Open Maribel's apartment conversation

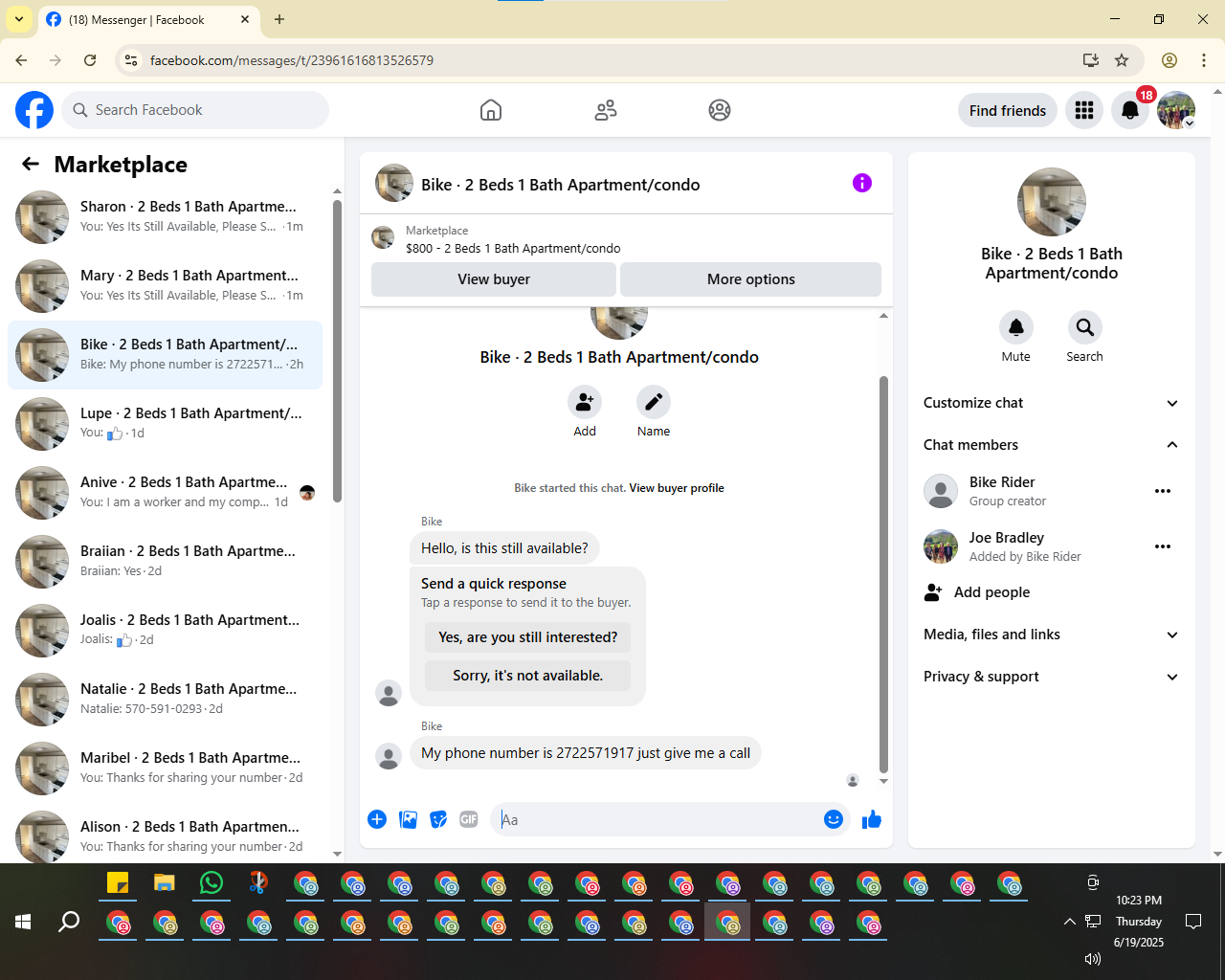pos(165,768)
